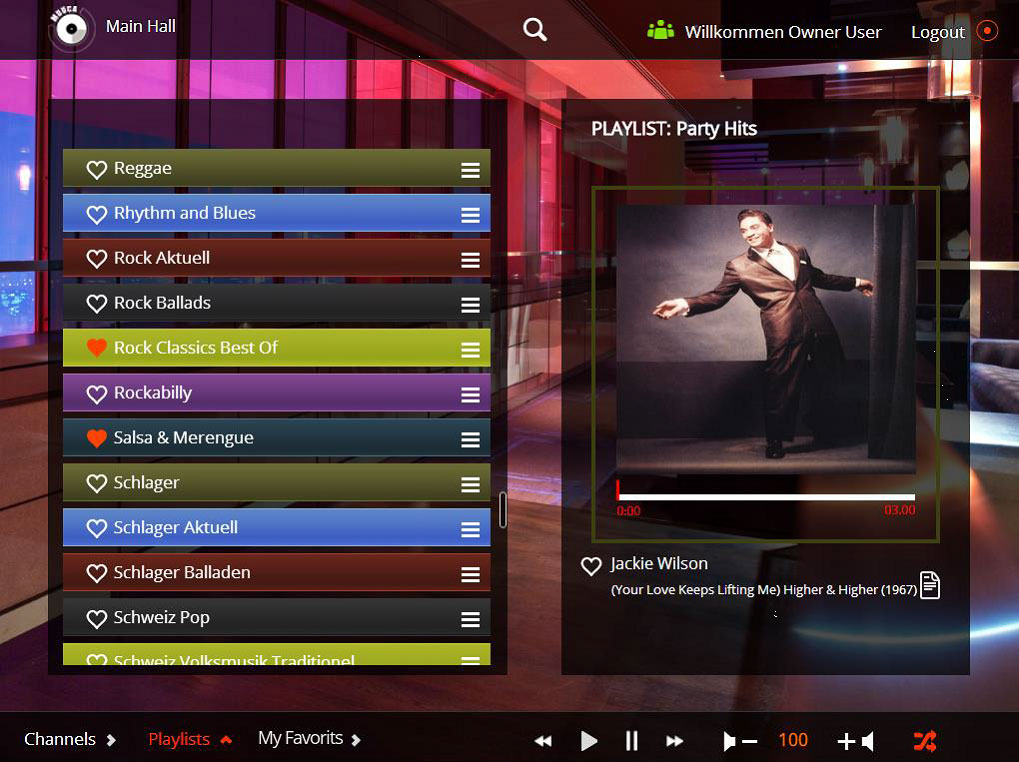The width and height of the screenshot is (1019, 762).
Task: Expand the My Favorits menu
Action: coord(309,739)
